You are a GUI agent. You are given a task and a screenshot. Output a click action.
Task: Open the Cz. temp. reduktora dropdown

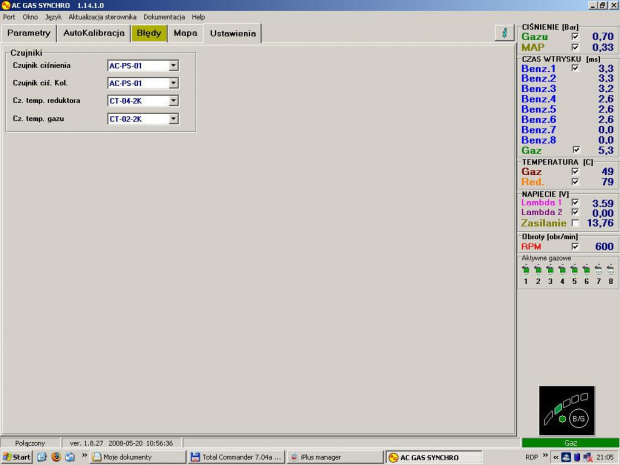click(173, 101)
